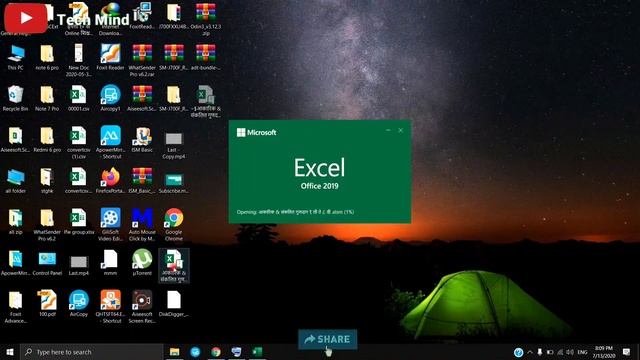This screenshot has width=640, height=360.
Task: Select the ISM Basic shortcut
Action: click(142, 140)
